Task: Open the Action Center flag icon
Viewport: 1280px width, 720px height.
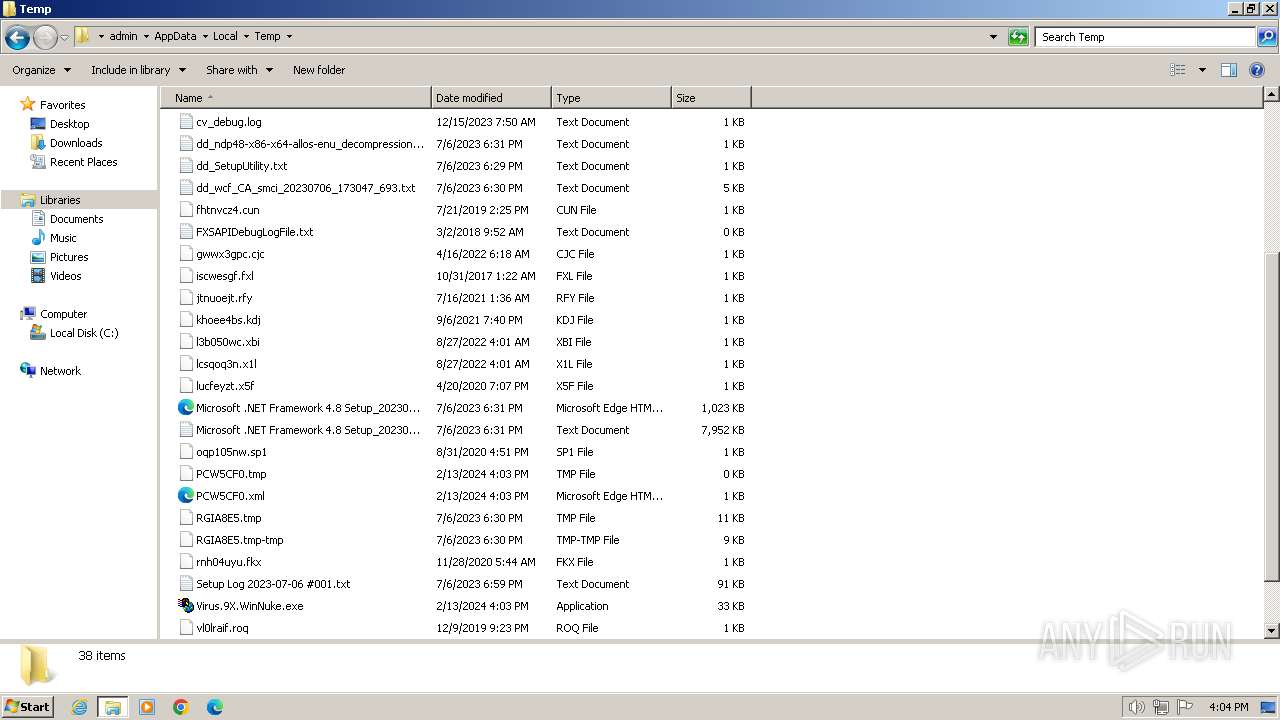Action: (1185, 707)
